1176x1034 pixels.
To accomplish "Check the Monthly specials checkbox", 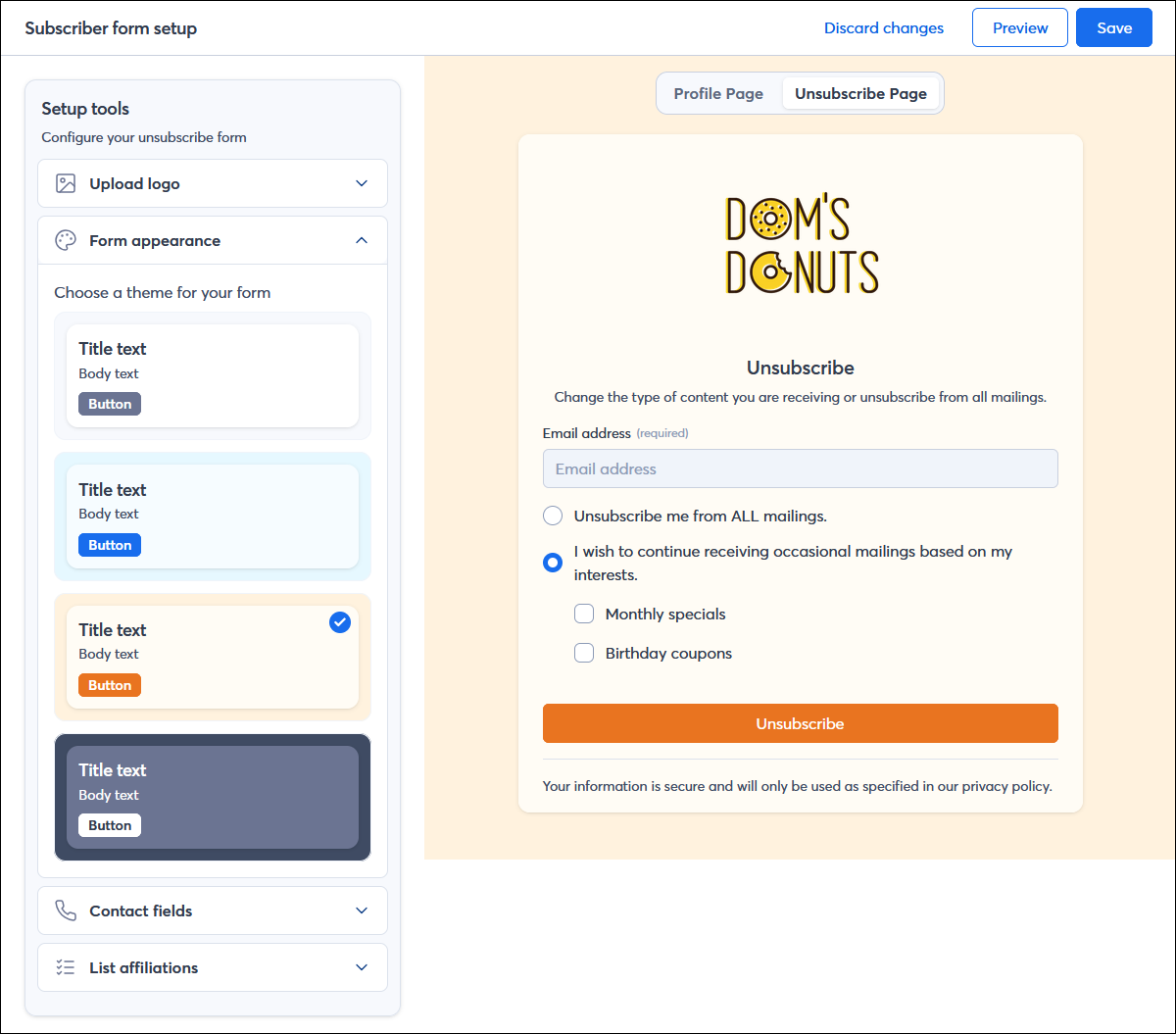I will [584, 615].
